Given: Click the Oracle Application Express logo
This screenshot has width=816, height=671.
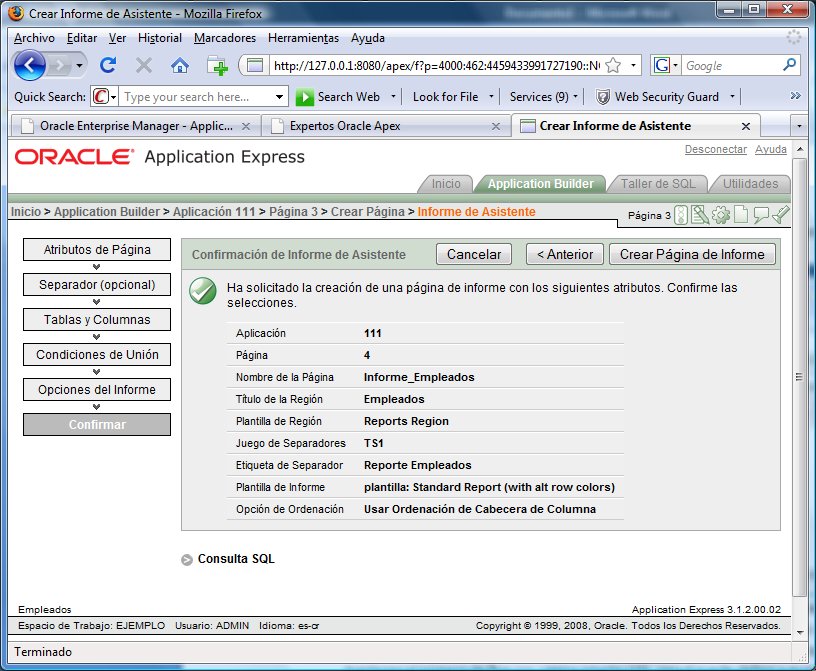Looking at the screenshot, I should coord(160,157).
